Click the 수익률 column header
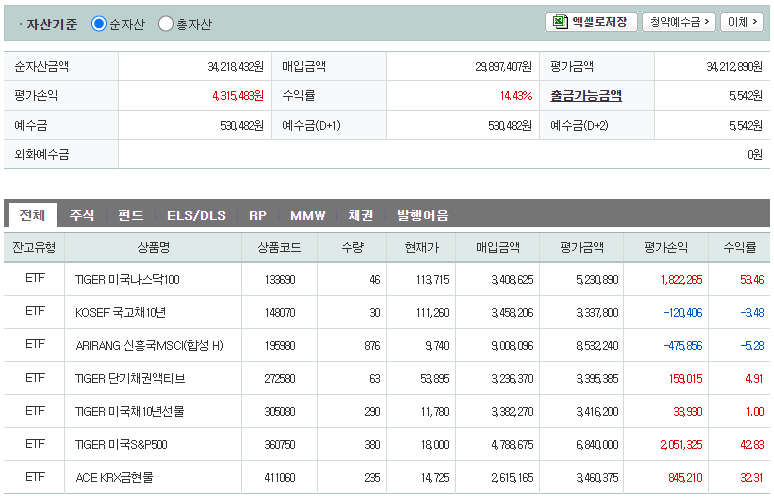Viewport: 774px width, 497px height. [x=739, y=247]
